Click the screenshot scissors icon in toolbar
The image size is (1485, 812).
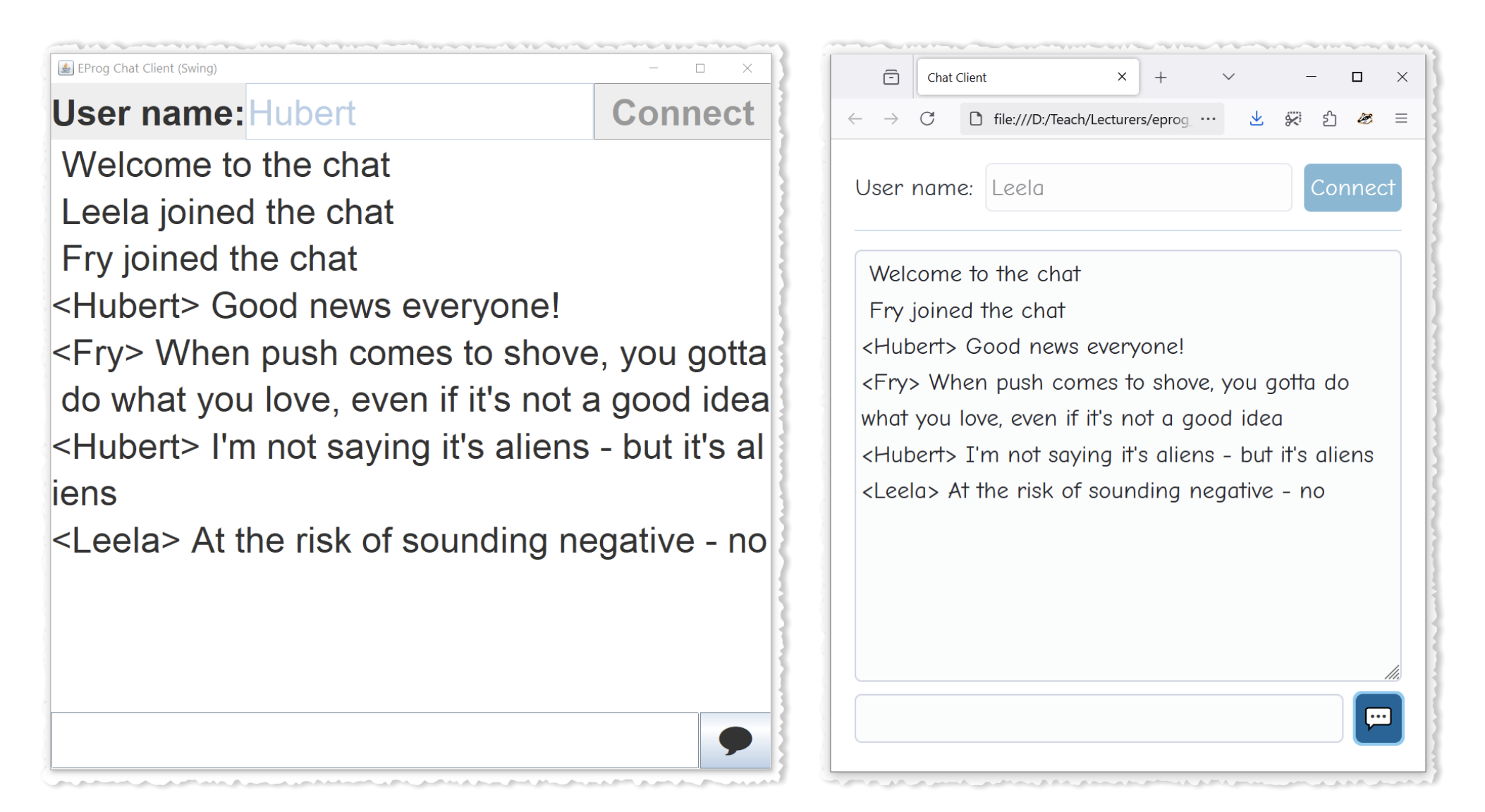[1292, 118]
